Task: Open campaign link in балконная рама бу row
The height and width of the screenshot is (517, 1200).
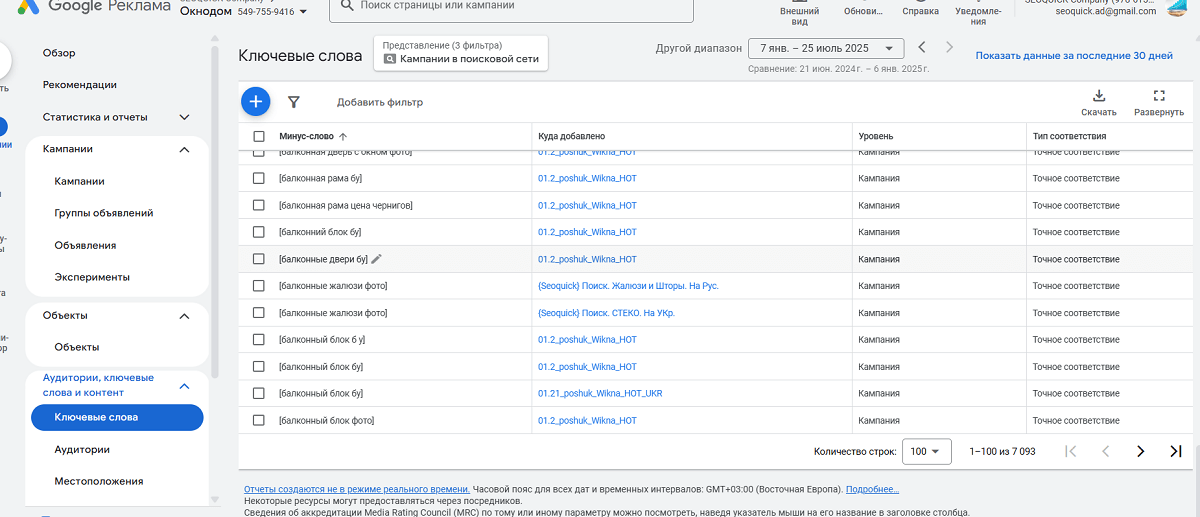Action: click(587, 178)
